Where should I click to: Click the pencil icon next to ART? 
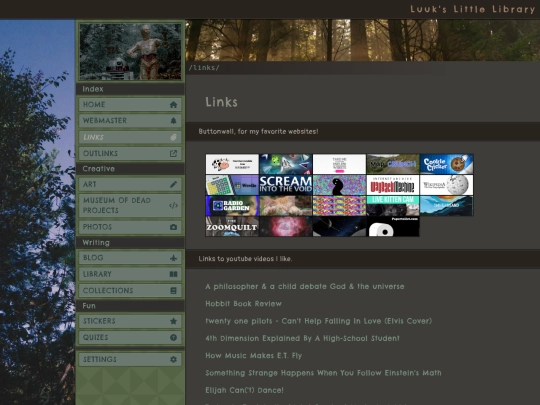pos(173,184)
